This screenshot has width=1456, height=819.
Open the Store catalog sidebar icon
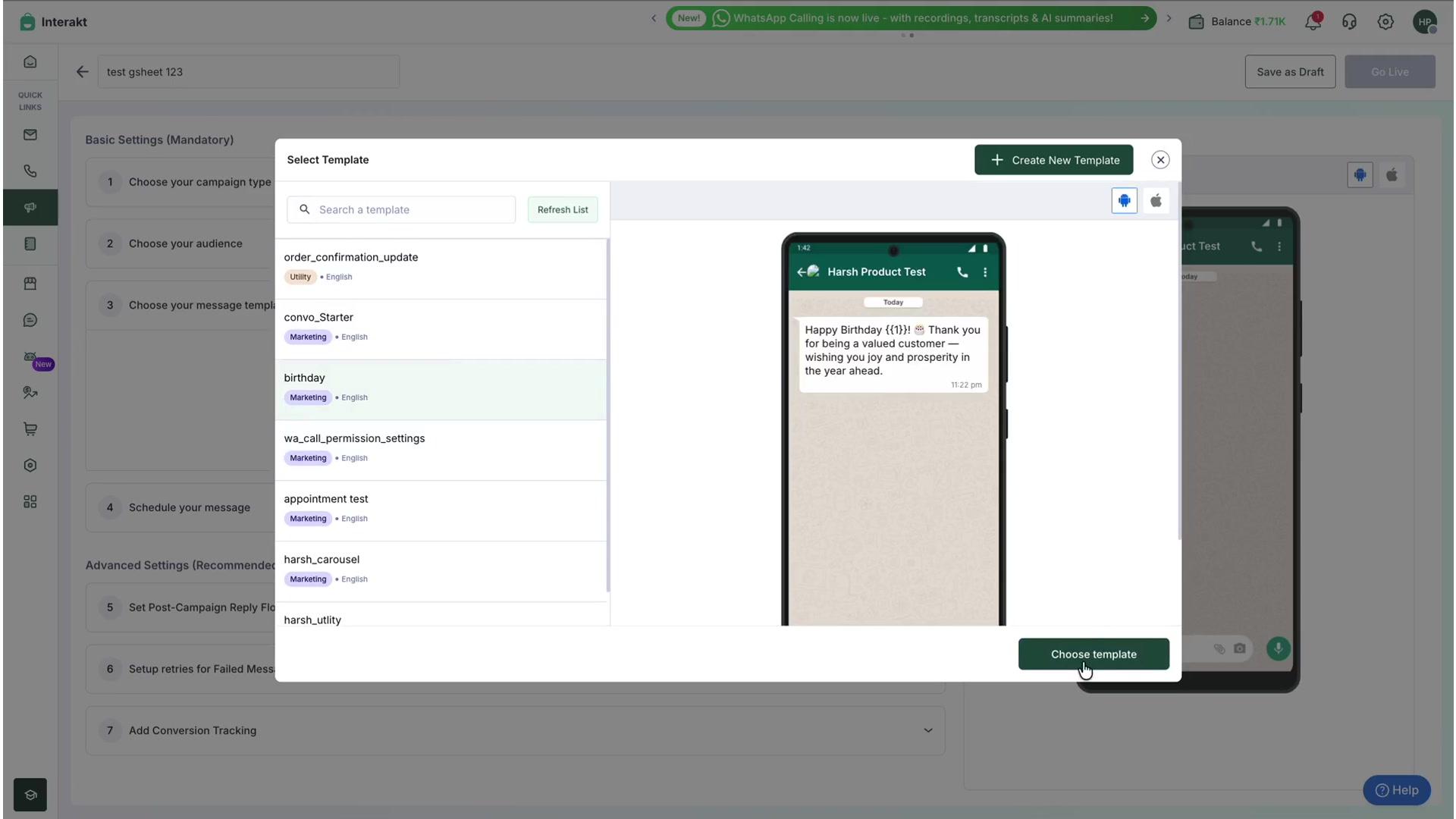pyautogui.click(x=30, y=284)
